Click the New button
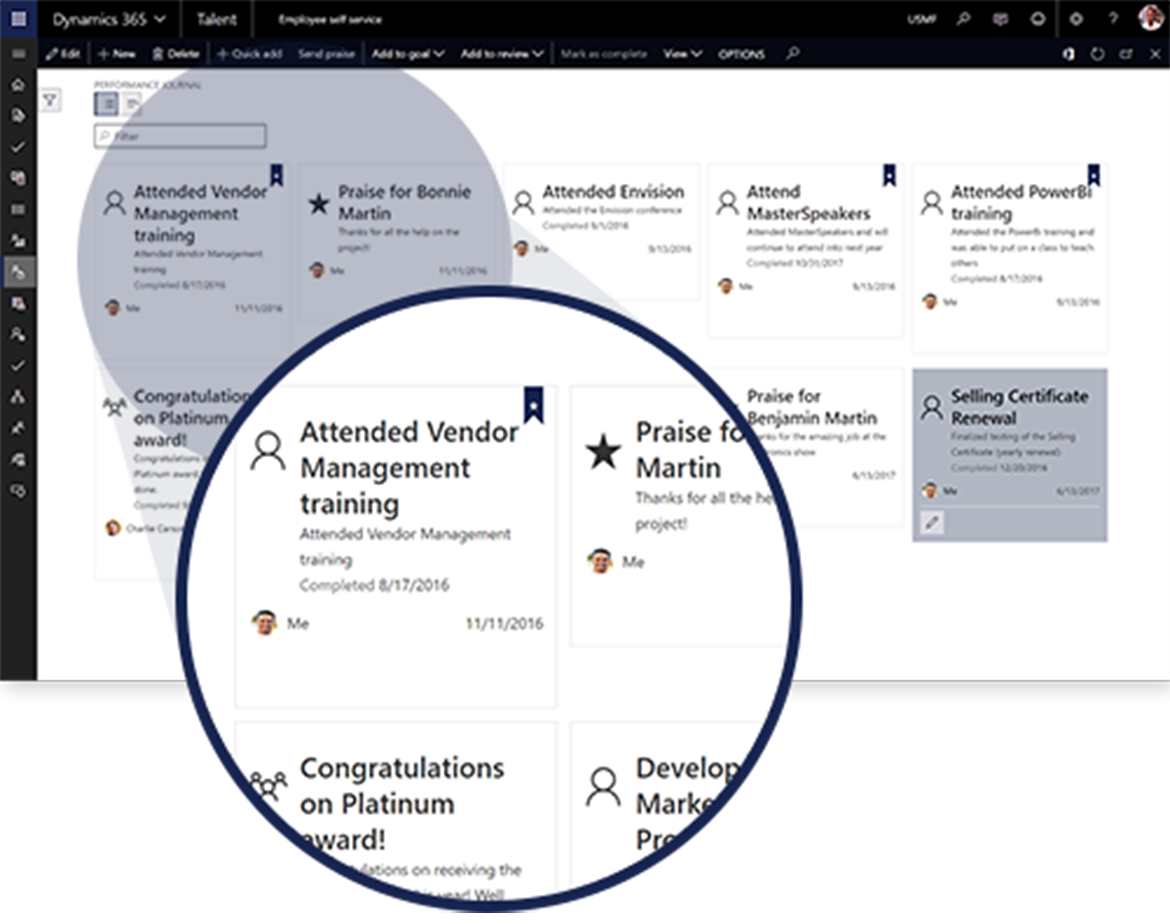 pyautogui.click(x=116, y=54)
